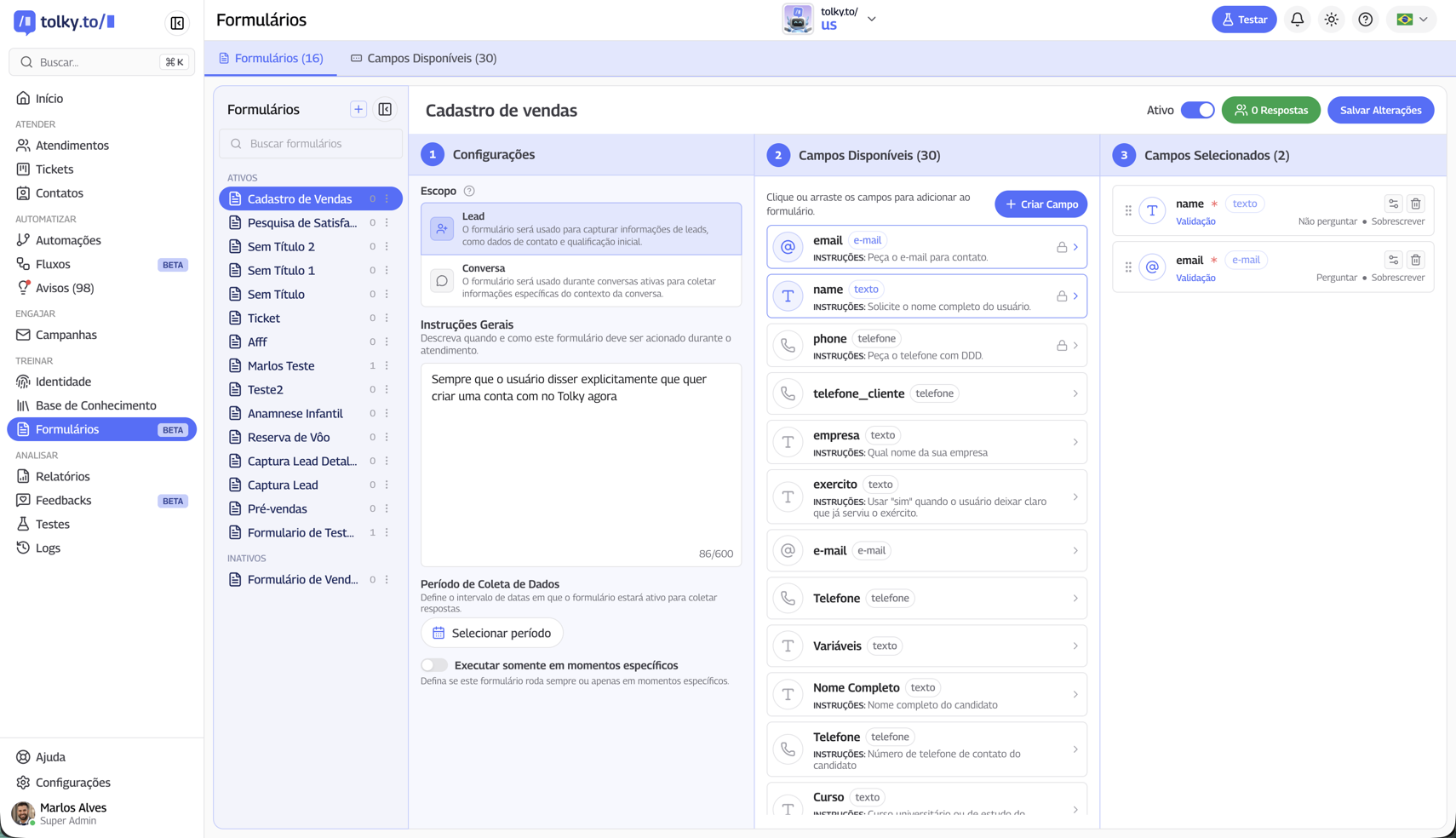Click the Criar Campo button
The height and width of the screenshot is (838, 1456).
[1040, 204]
